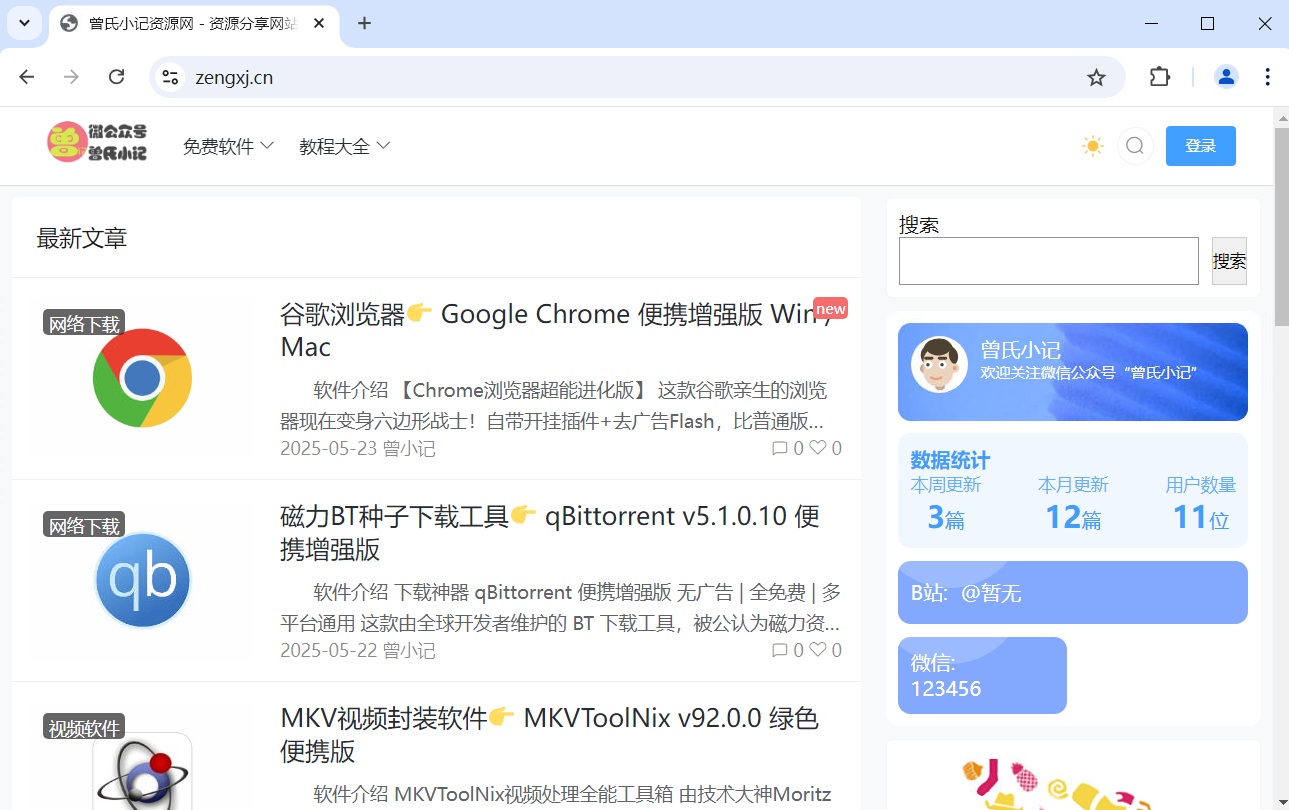The width and height of the screenshot is (1289, 810).
Task: Click the comment icon on Chrome article
Action: coord(780,448)
